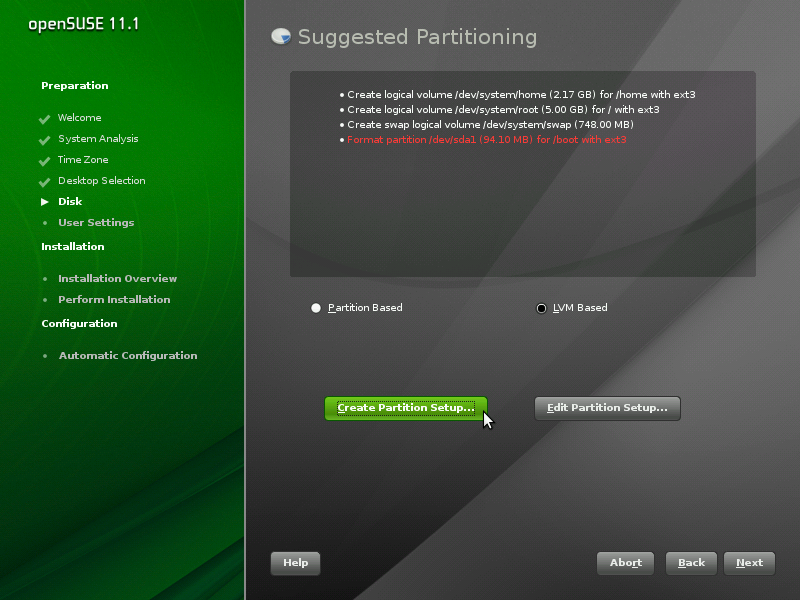Click the Configuration section heading
This screenshot has width=800, height=600.
click(79, 323)
